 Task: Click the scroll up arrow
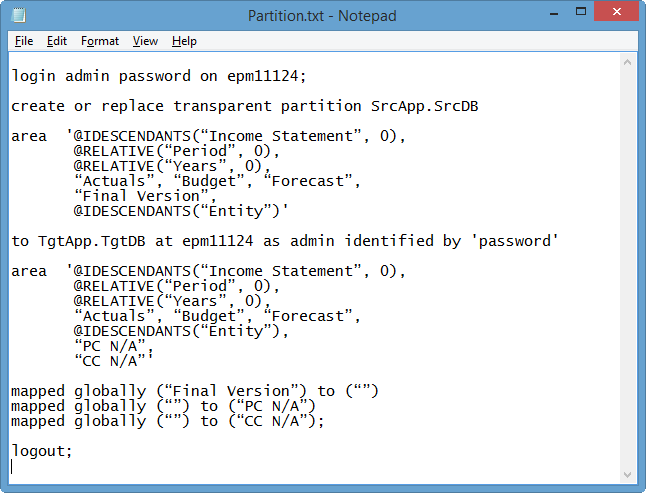[x=627, y=63]
